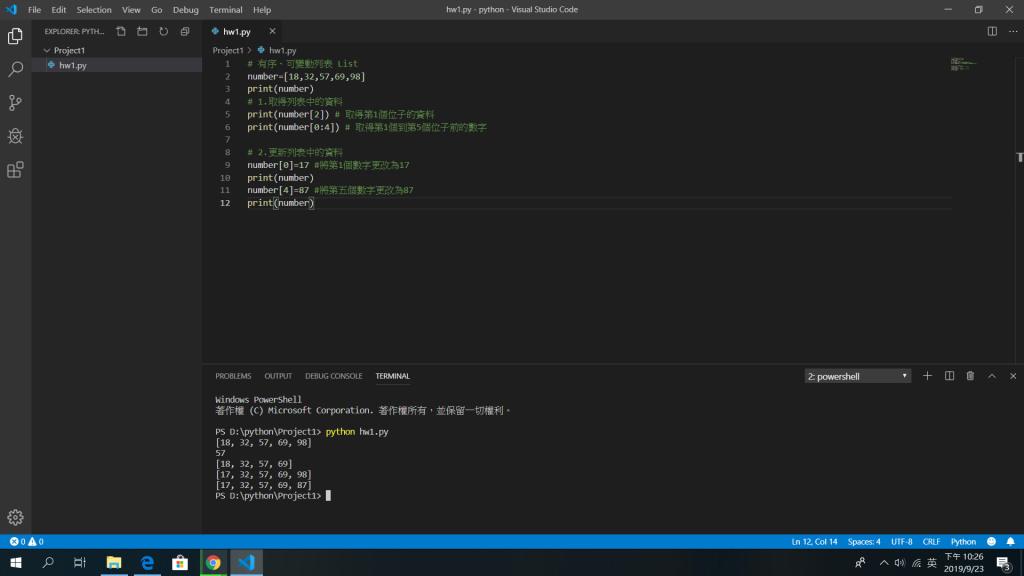Click the terminal prompt input area
The width and height of the screenshot is (1024, 576).
coord(328,496)
